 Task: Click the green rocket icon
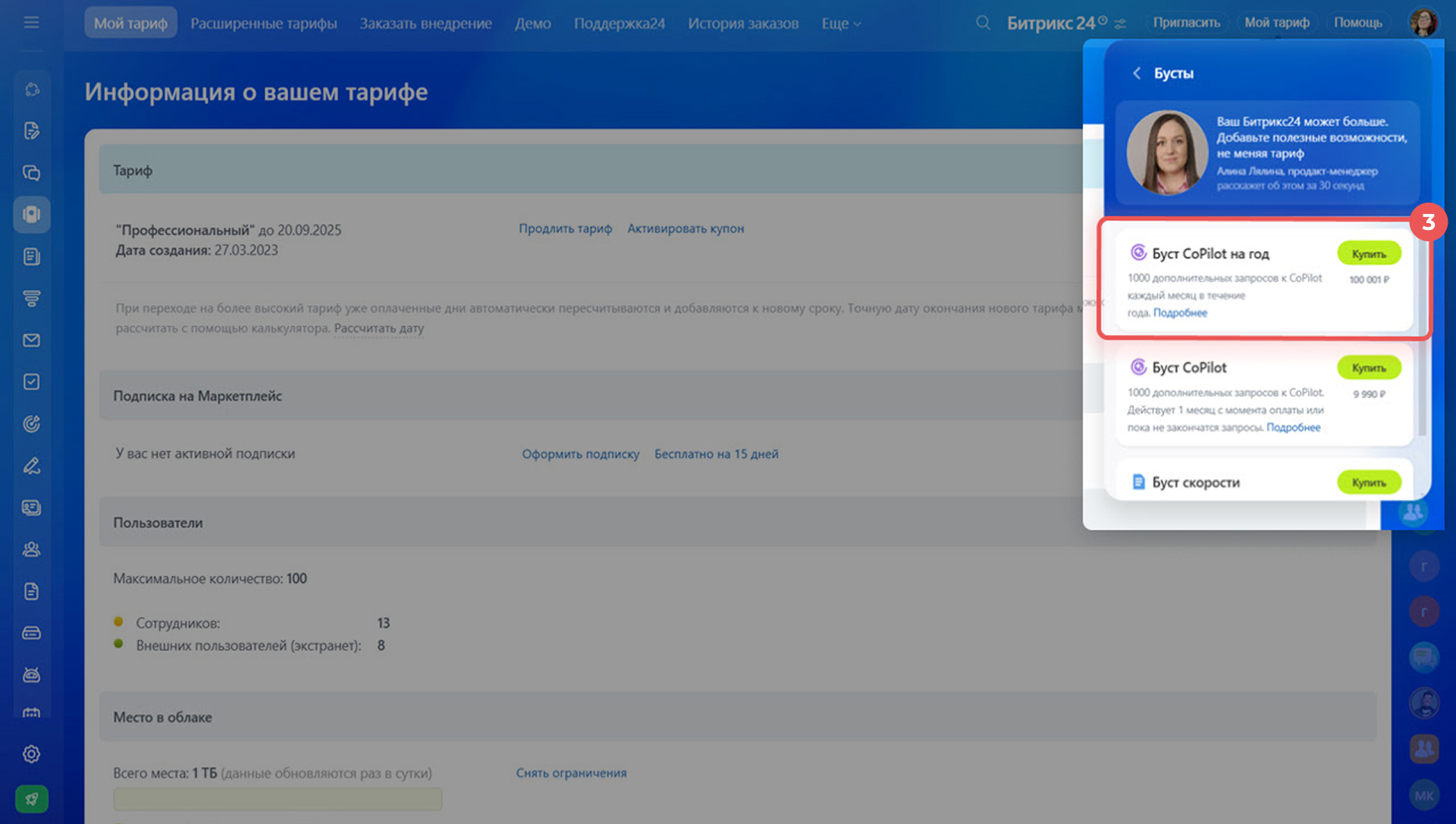coord(31,798)
